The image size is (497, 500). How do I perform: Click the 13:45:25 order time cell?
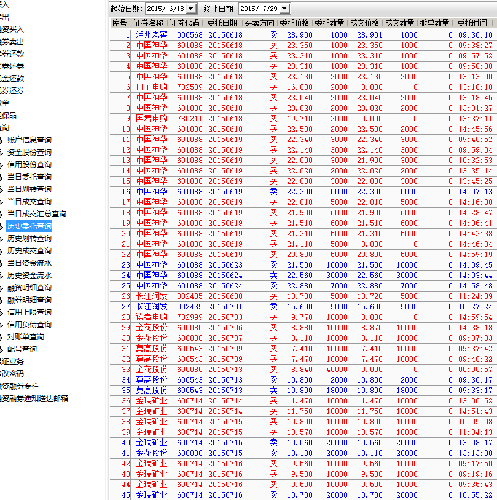point(476,181)
